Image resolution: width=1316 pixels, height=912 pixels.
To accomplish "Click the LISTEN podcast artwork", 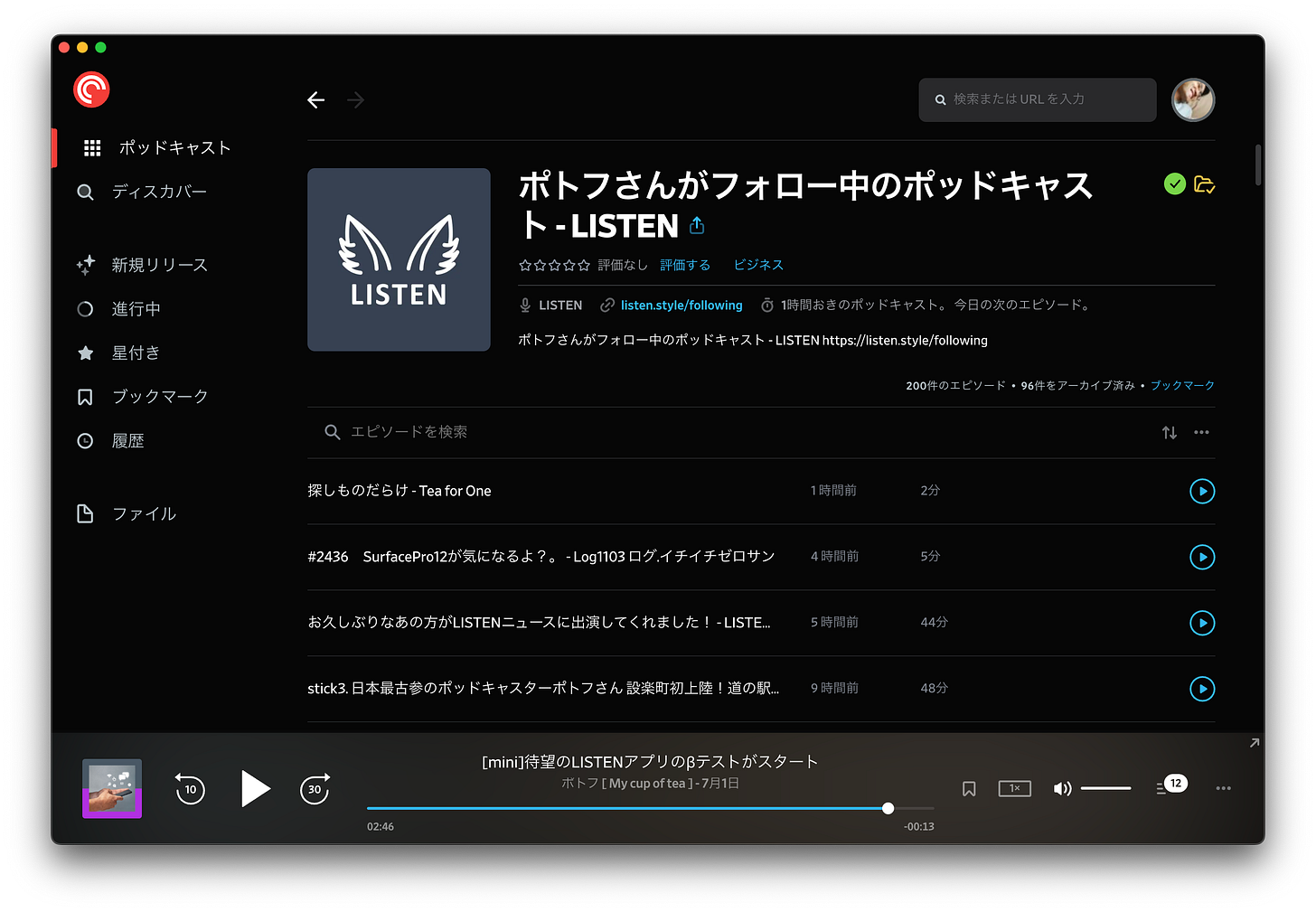I will point(399,259).
